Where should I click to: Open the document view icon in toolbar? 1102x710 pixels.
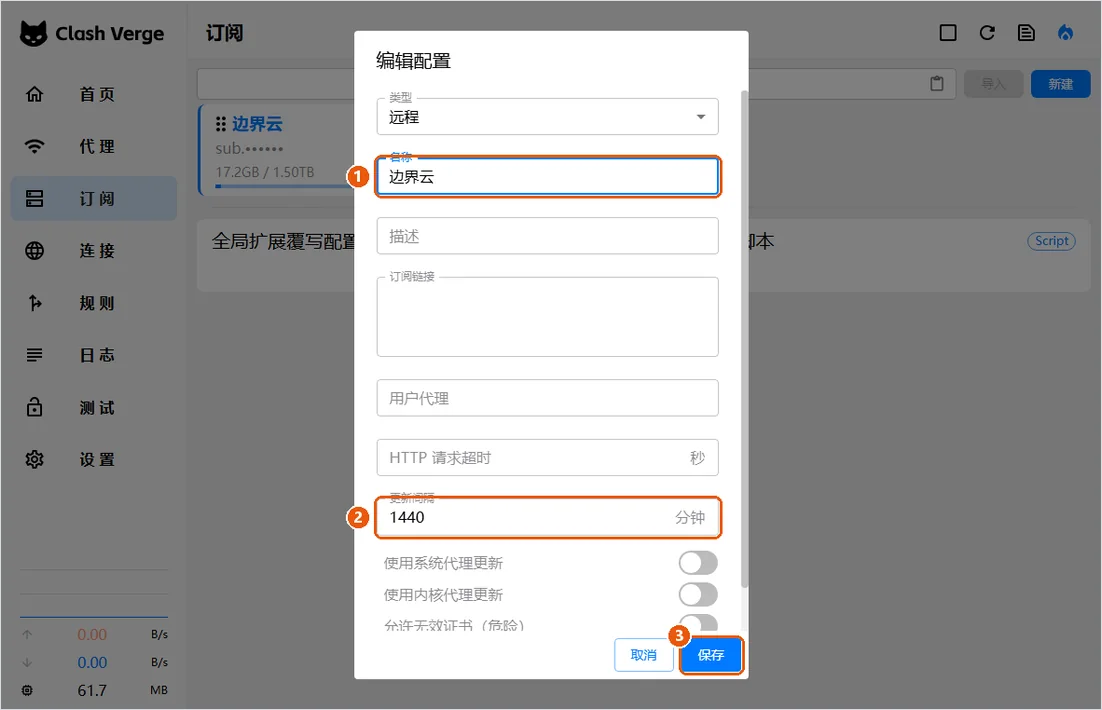coord(1026,33)
